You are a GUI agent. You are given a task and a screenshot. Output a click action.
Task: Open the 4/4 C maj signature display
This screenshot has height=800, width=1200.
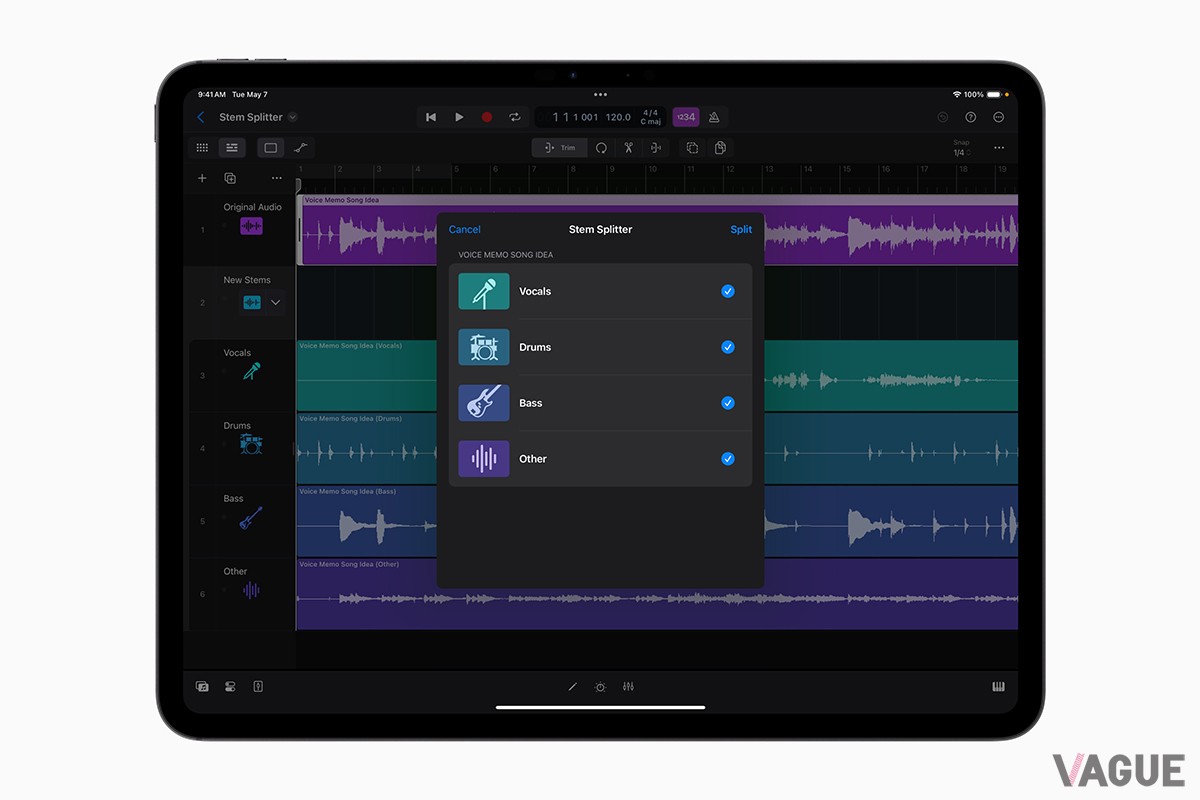pyautogui.click(x=651, y=117)
